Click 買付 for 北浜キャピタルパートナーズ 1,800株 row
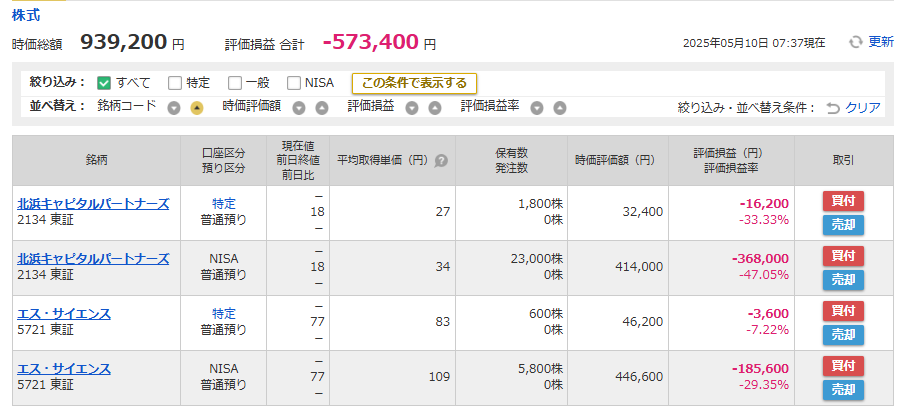Screen dimensions: 900x409 click(843, 201)
